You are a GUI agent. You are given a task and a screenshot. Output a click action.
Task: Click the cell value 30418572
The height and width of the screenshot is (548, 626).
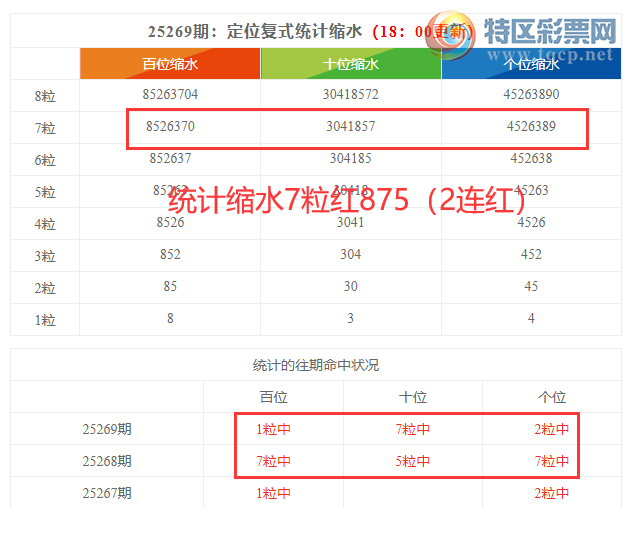(351, 94)
